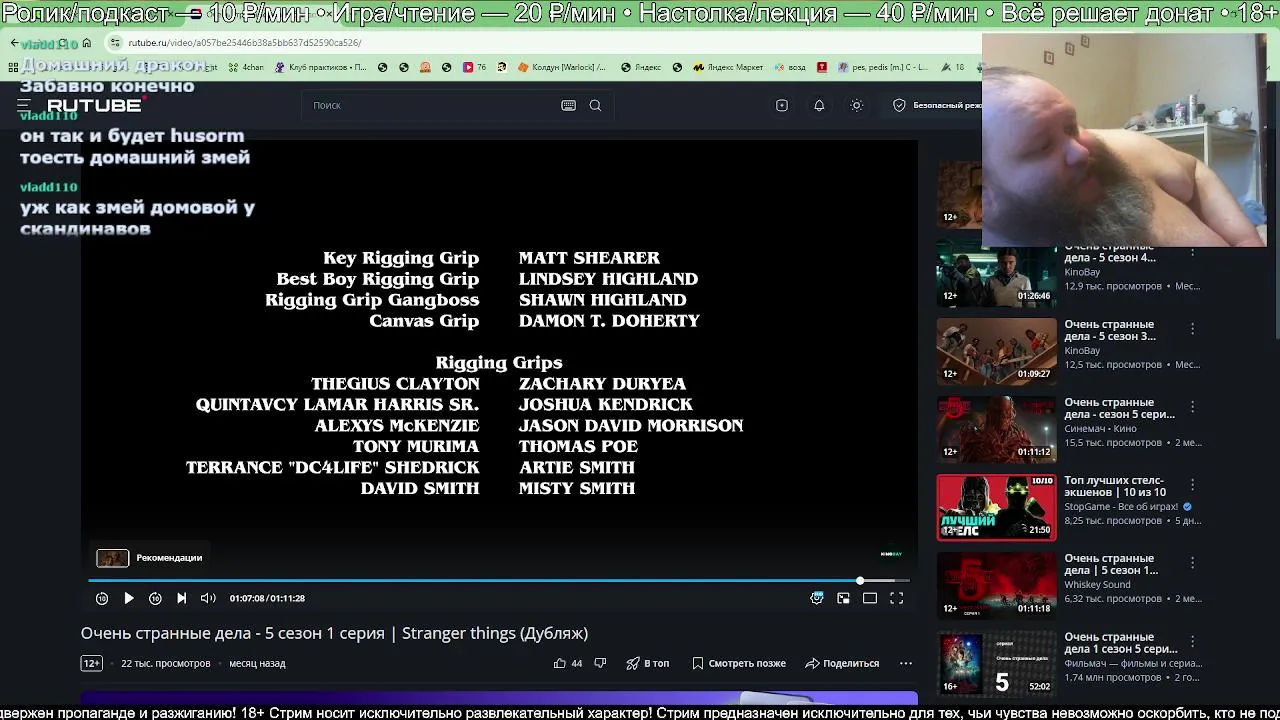Open options menu for Синемач video
This screenshot has width=1280, height=720.
1192,407
